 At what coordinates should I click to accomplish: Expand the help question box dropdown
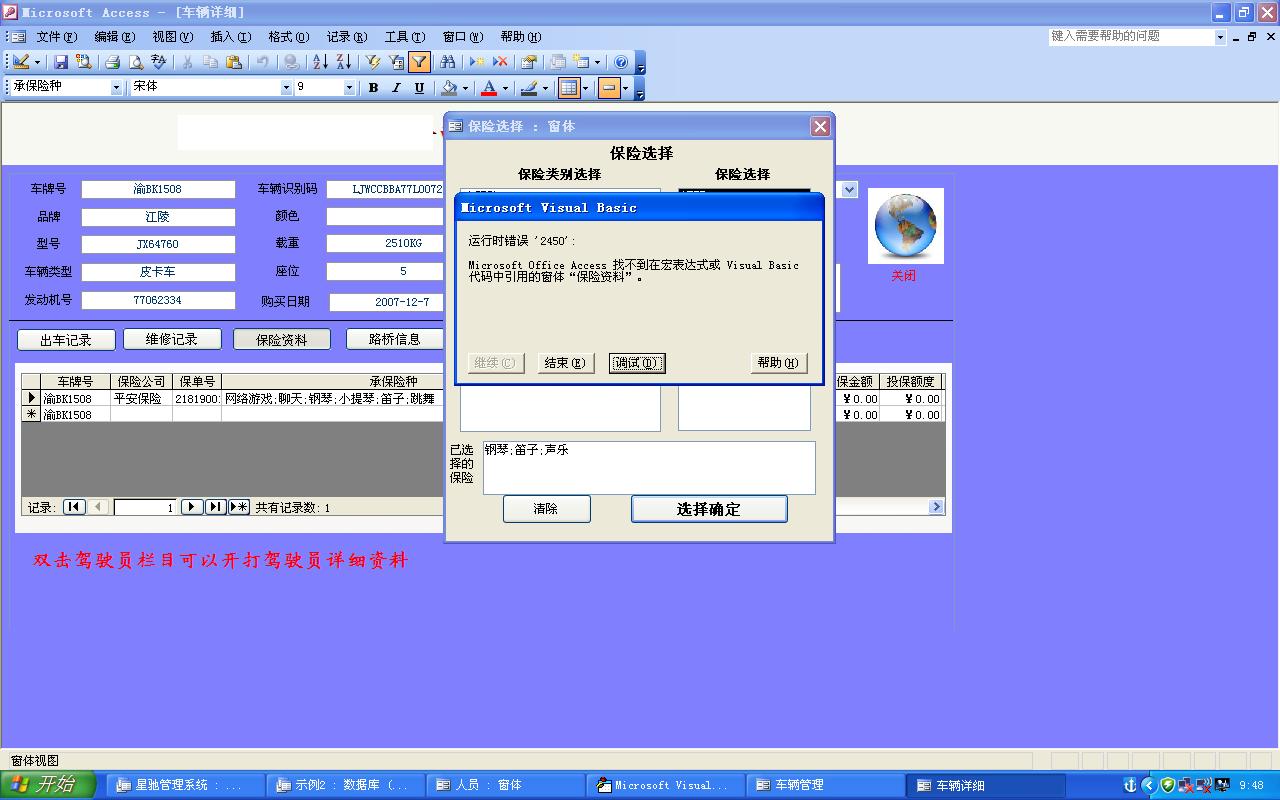(x=1220, y=37)
